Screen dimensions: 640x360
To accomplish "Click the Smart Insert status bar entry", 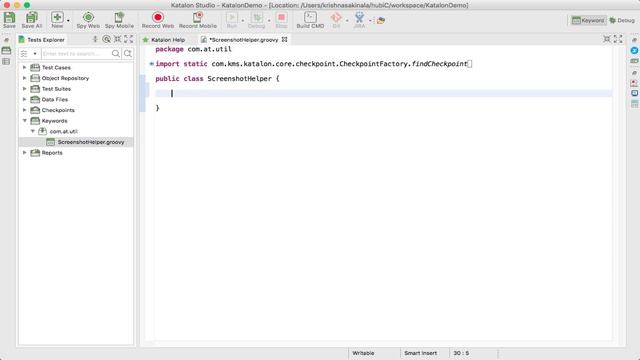I will 420,353.
